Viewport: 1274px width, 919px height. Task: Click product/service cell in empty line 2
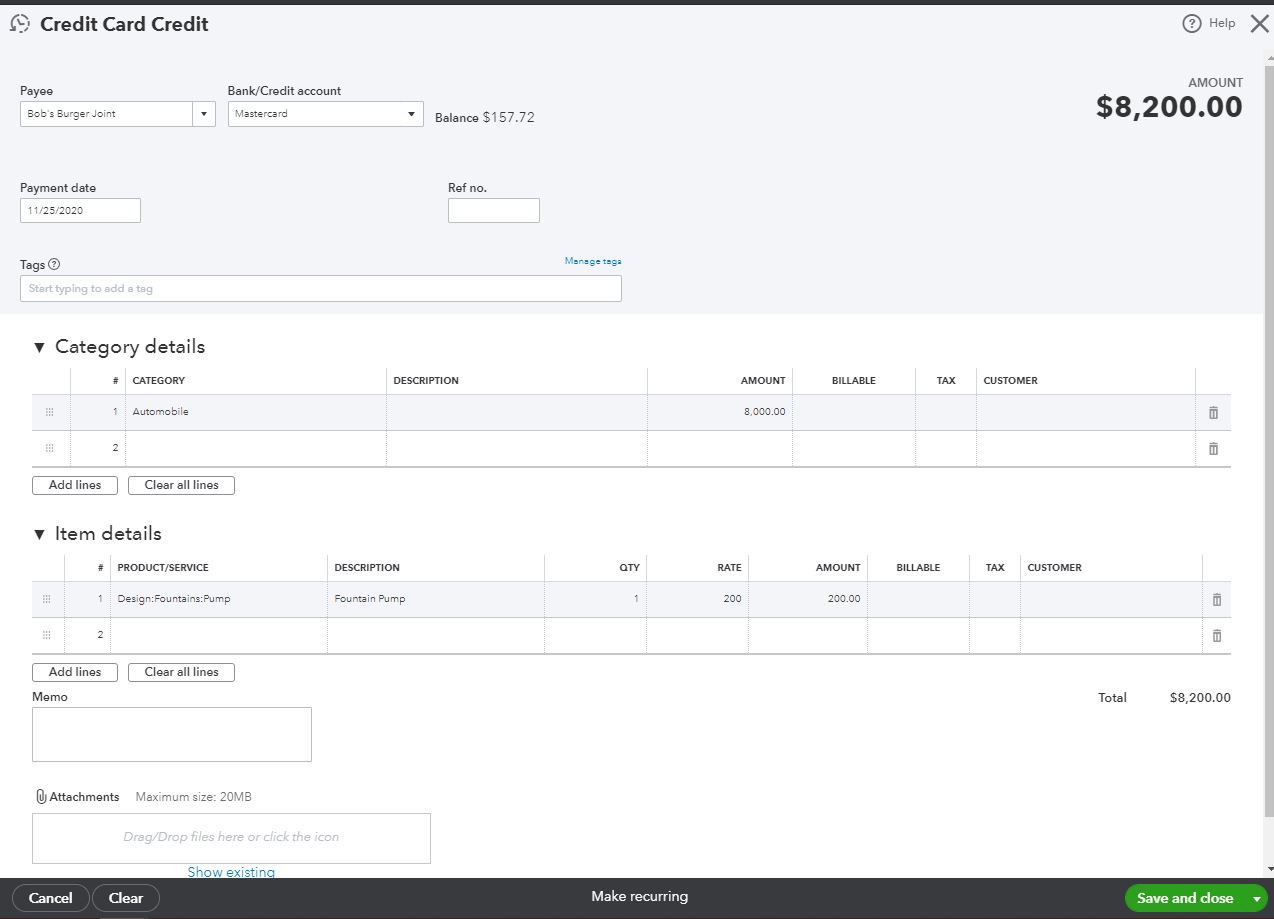pyautogui.click(x=219, y=635)
